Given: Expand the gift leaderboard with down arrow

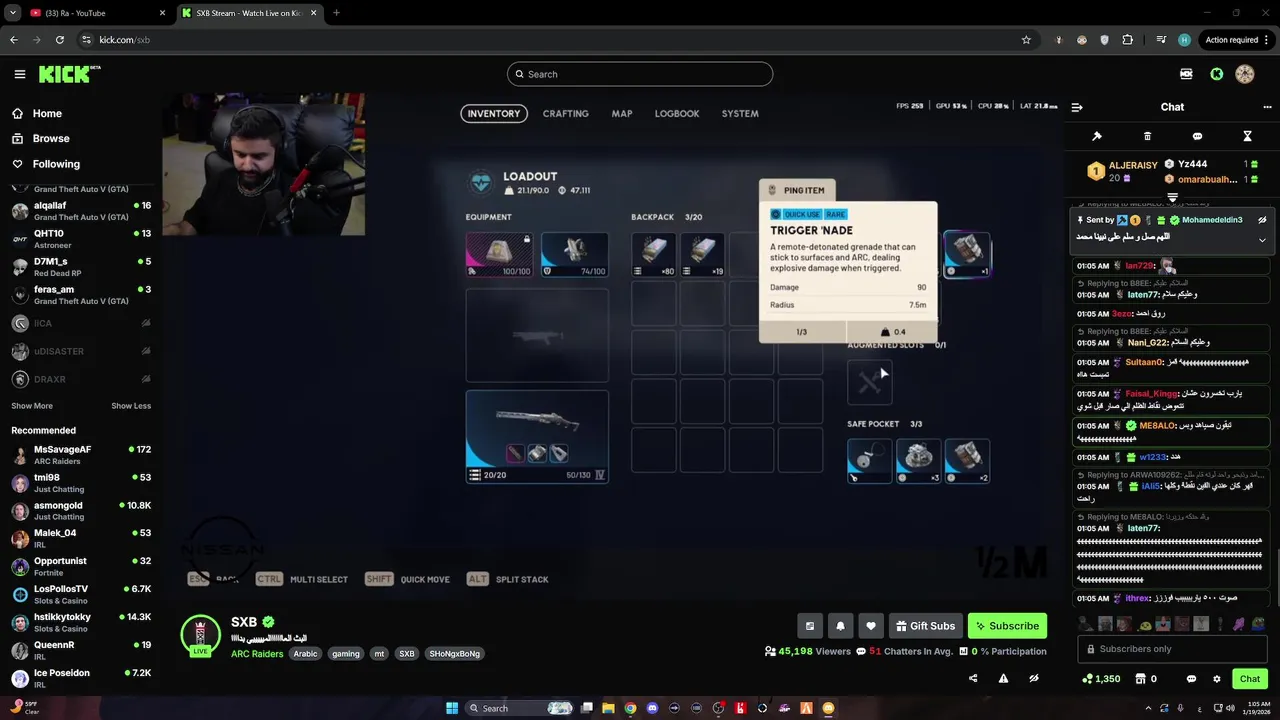Looking at the screenshot, I should tap(1172, 198).
